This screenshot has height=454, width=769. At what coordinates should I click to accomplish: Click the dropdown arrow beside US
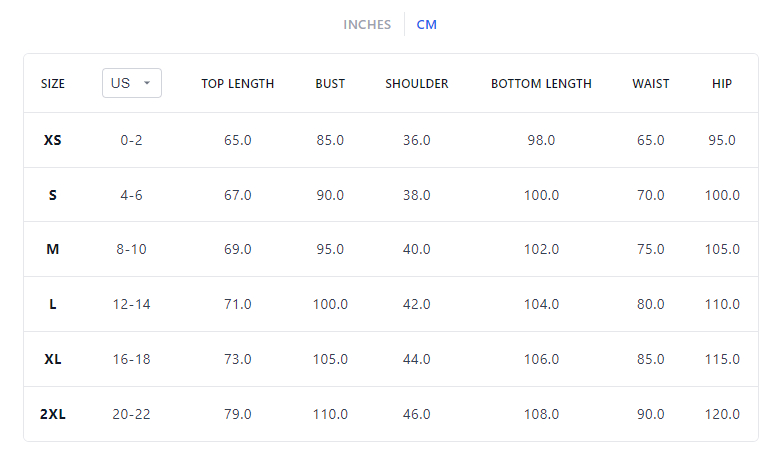point(148,83)
